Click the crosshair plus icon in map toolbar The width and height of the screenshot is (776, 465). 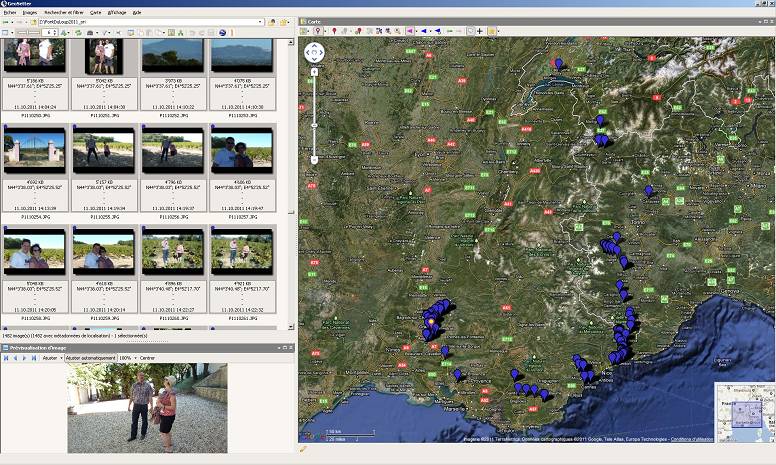480,31
